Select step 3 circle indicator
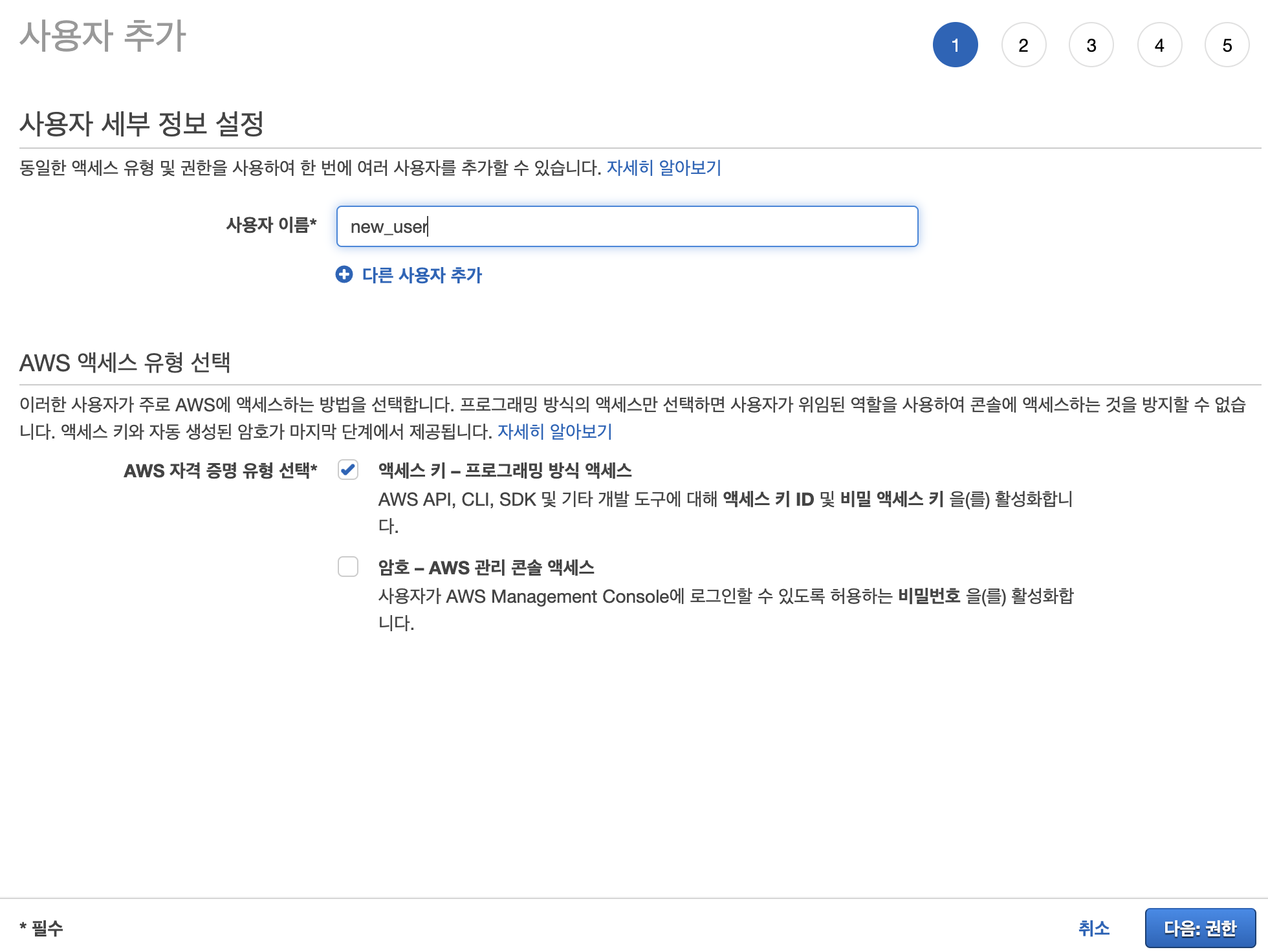The image size is (1268, 952). (1091, 45)
